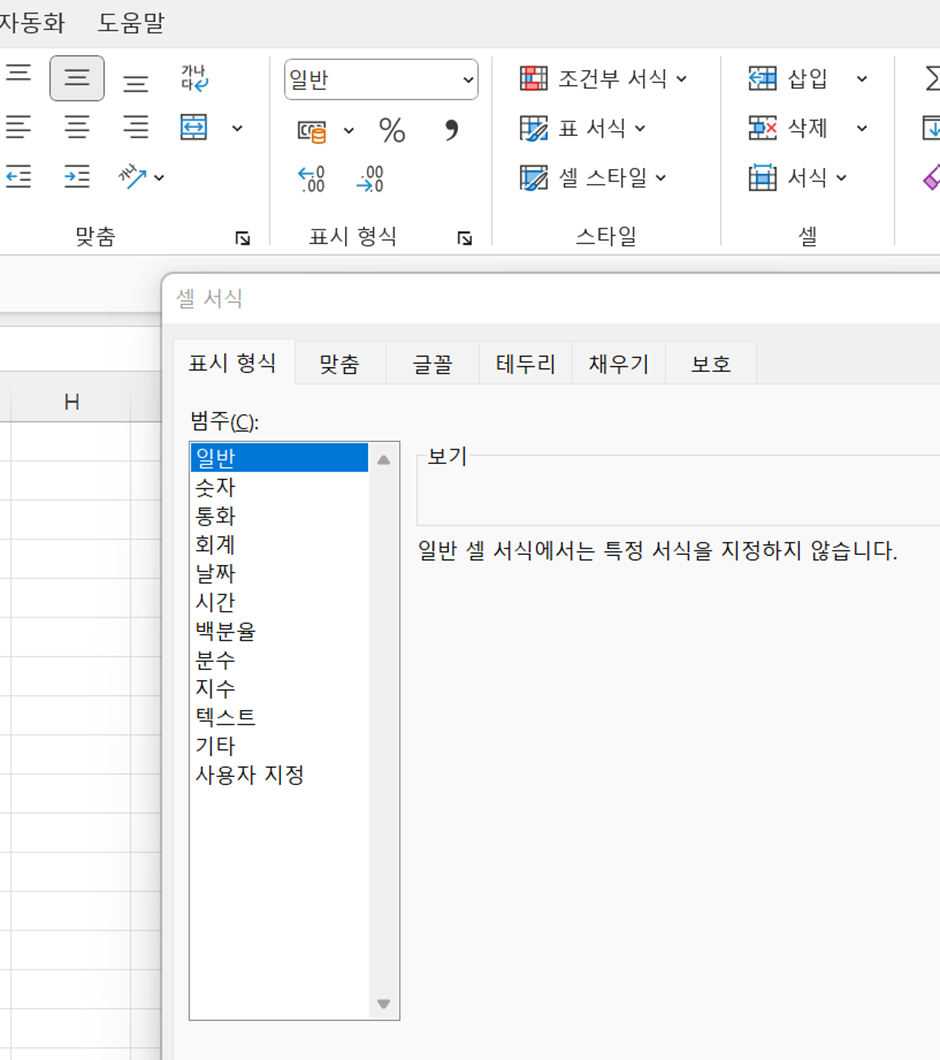Image resolution: width=940 pixels, height=1060 pixels.
Task: Click the Increase Indent icon
Action: click(77, 178)
